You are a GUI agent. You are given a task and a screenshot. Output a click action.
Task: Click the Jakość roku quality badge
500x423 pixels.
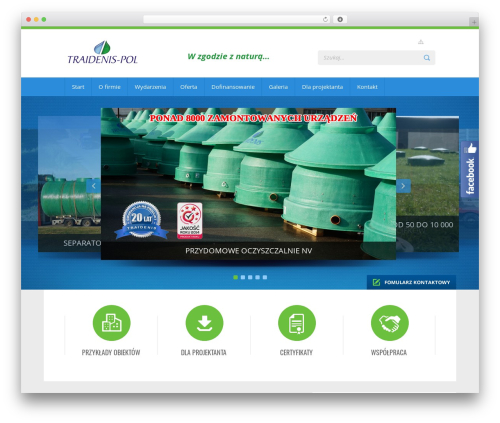[190, 220]
